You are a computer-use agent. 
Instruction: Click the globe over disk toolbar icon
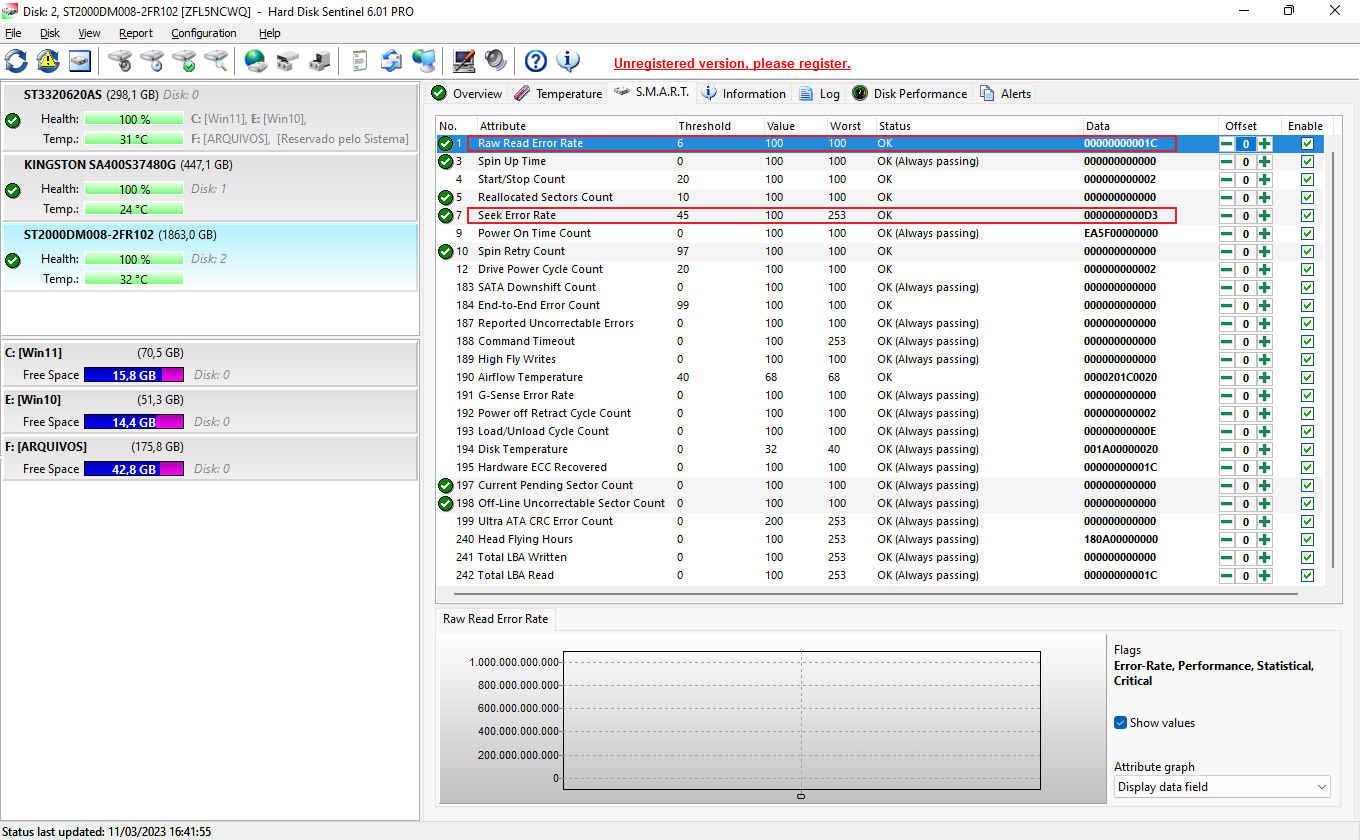pos(256,61)
